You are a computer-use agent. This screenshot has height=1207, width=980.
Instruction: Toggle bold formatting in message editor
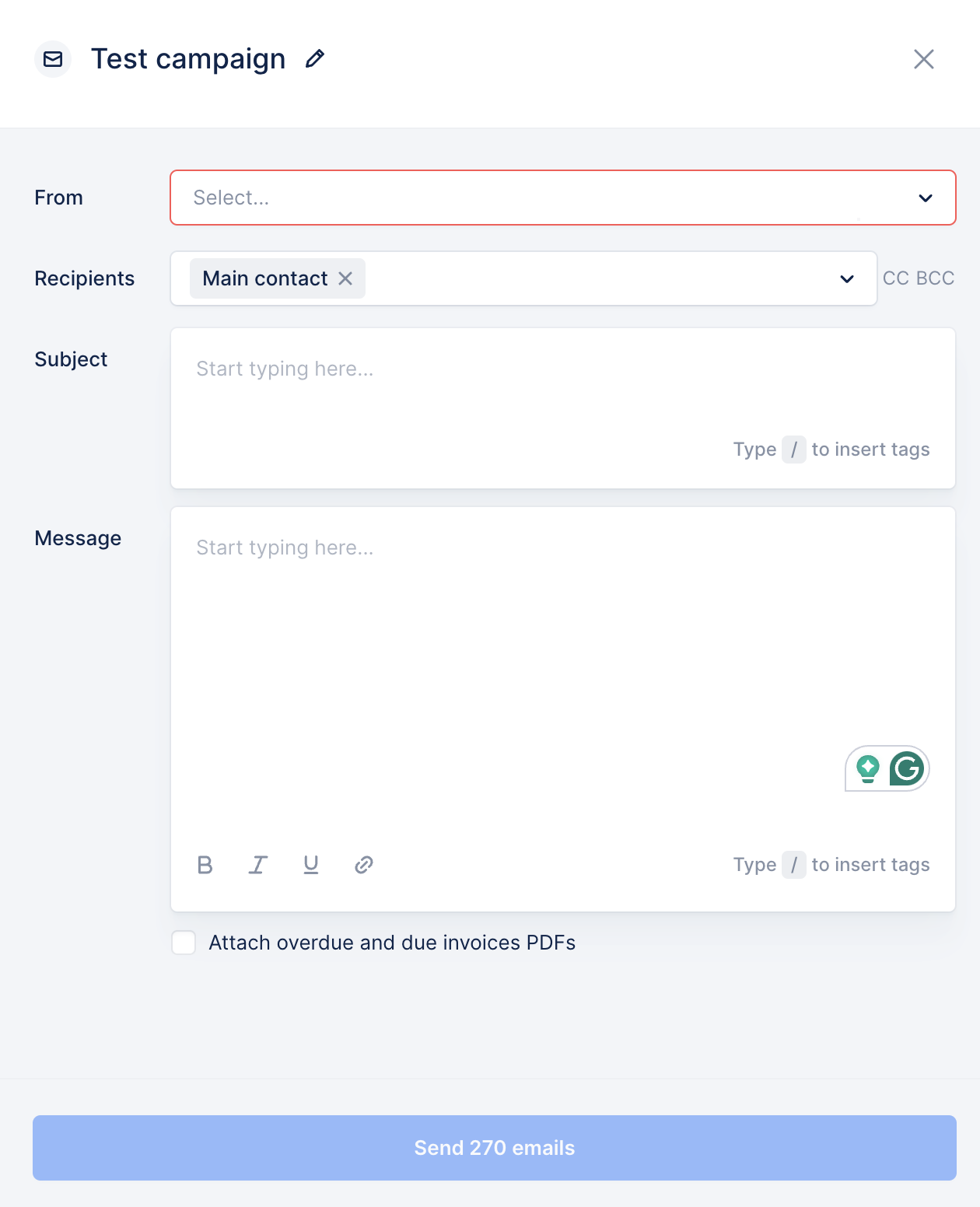click(205, 865)
